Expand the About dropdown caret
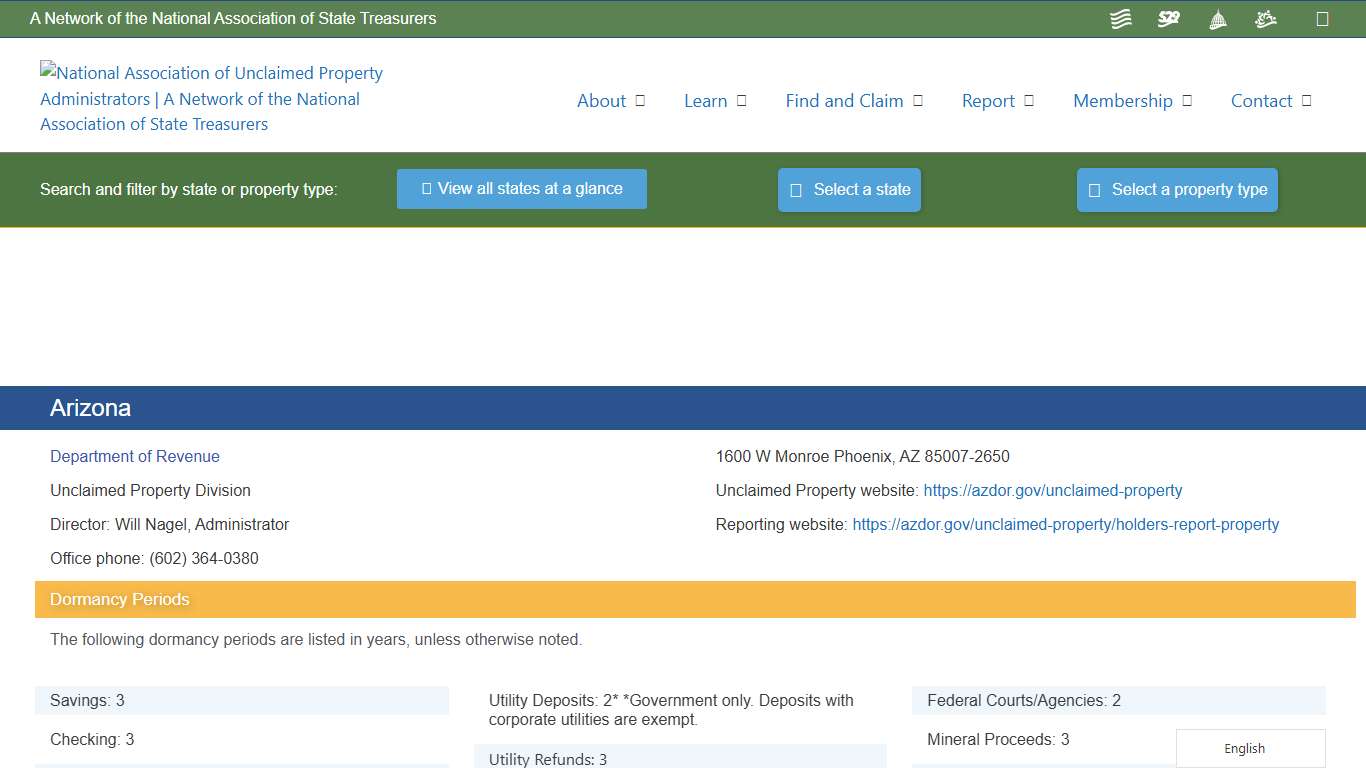Screen dimensions: 1366x768 (x=641, y=100)
